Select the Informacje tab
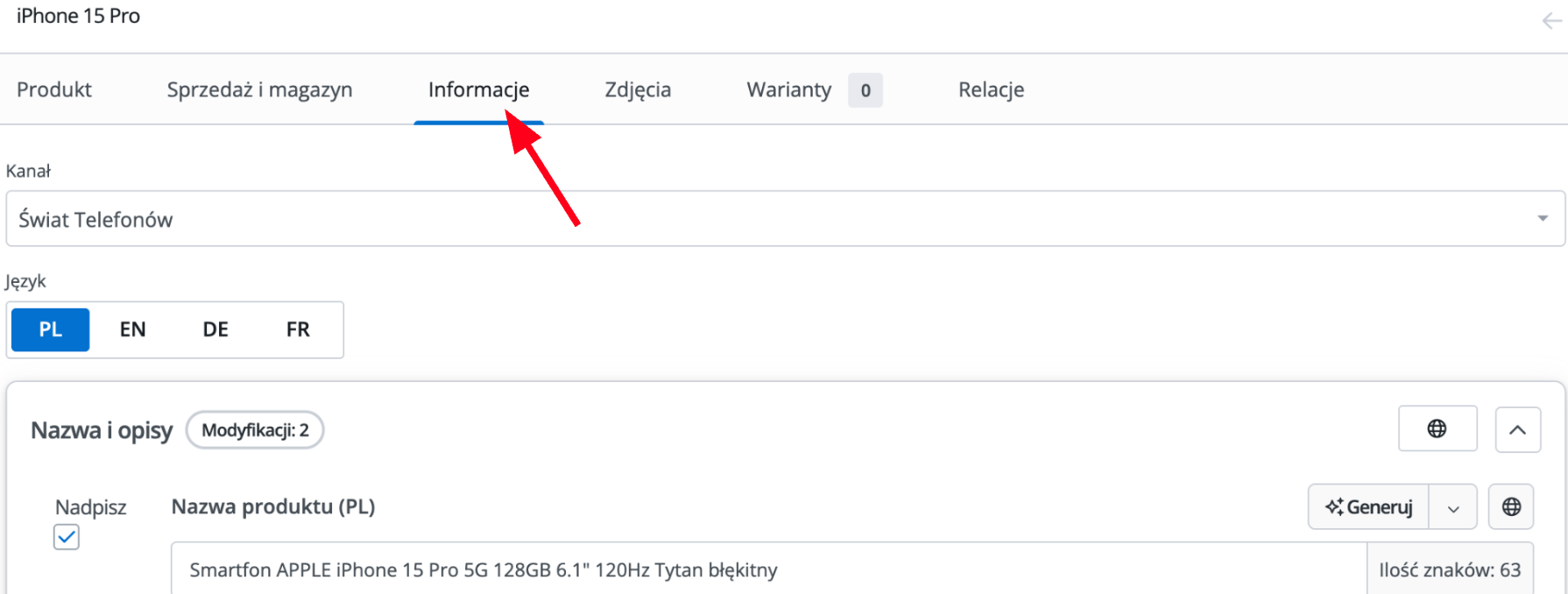 pos(478,89)
